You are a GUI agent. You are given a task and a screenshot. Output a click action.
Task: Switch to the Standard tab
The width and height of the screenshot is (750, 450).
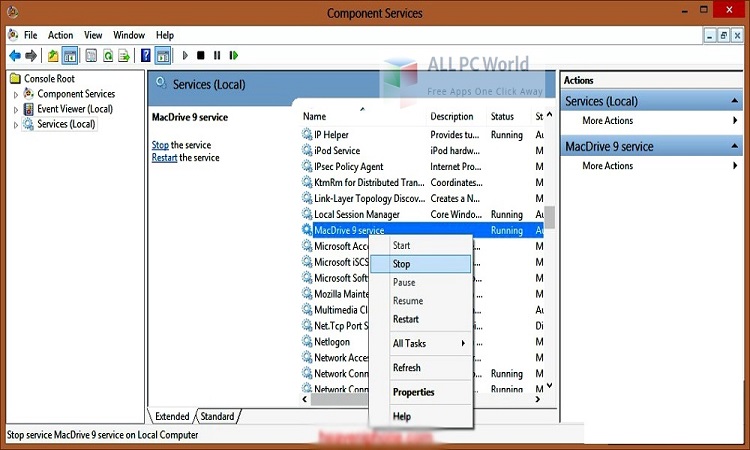217,416
